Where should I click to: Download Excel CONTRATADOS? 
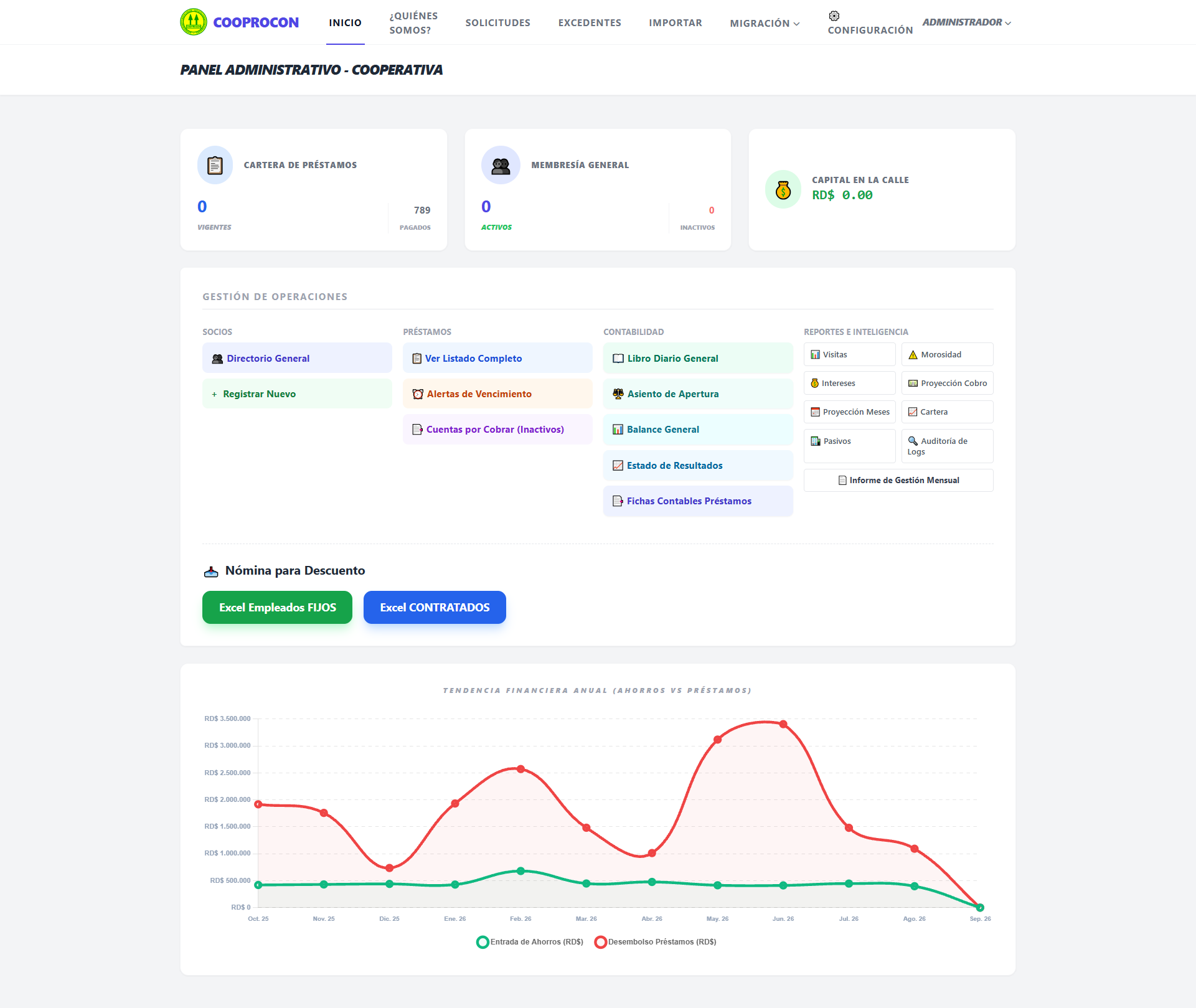tap(435, 608)
